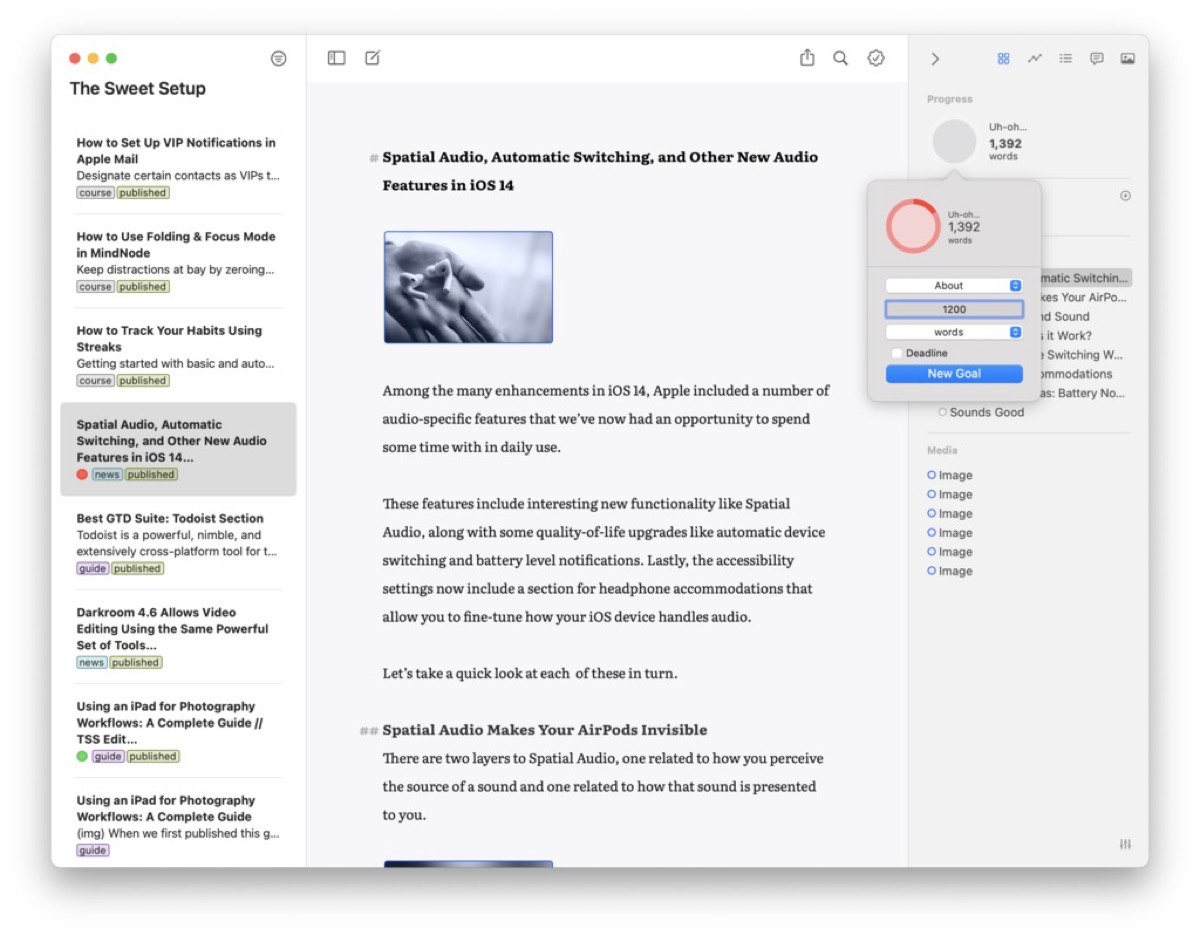Open the 'words' unit dropdown

(954, 332)
